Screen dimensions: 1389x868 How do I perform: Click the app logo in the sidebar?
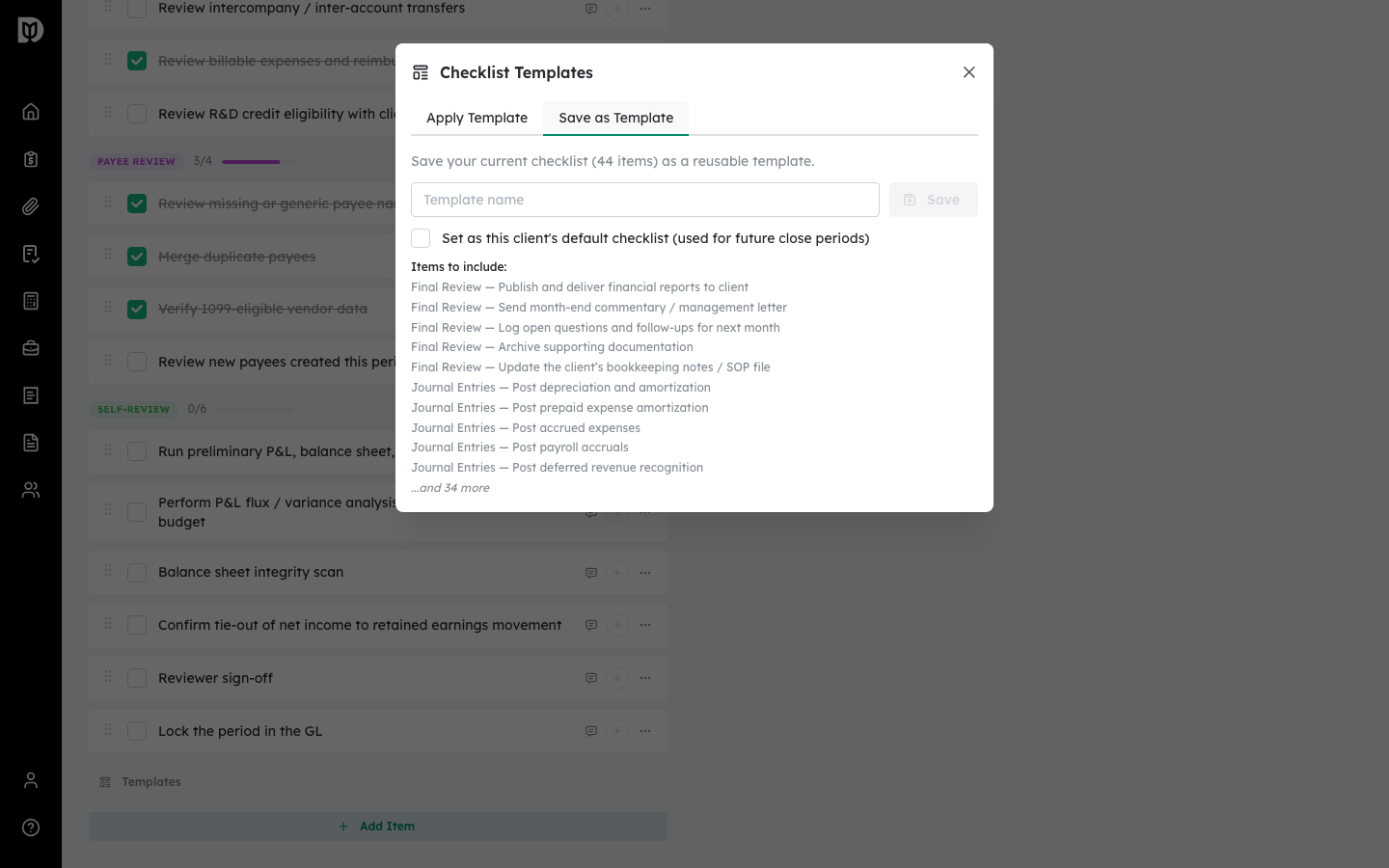click(31, 31)
